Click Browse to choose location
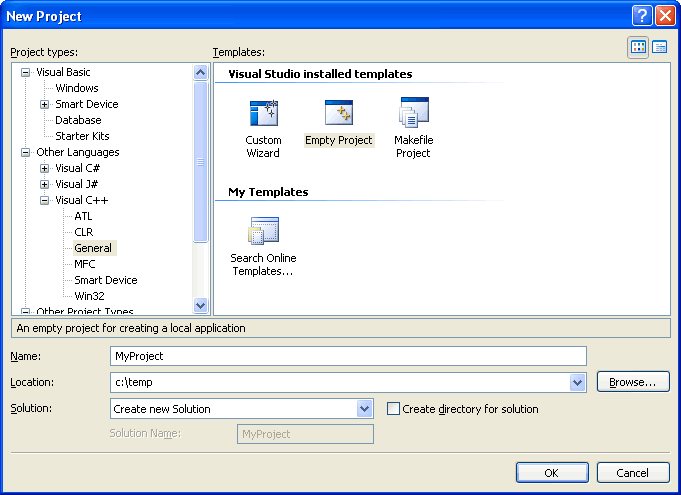Image resolution: width=681 pixels, height=495 pixels. 633,382
